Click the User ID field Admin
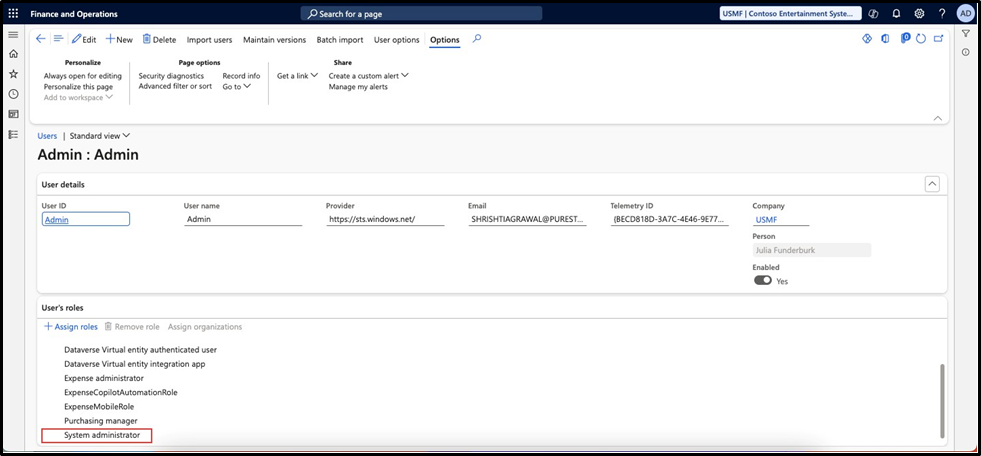 86,219
